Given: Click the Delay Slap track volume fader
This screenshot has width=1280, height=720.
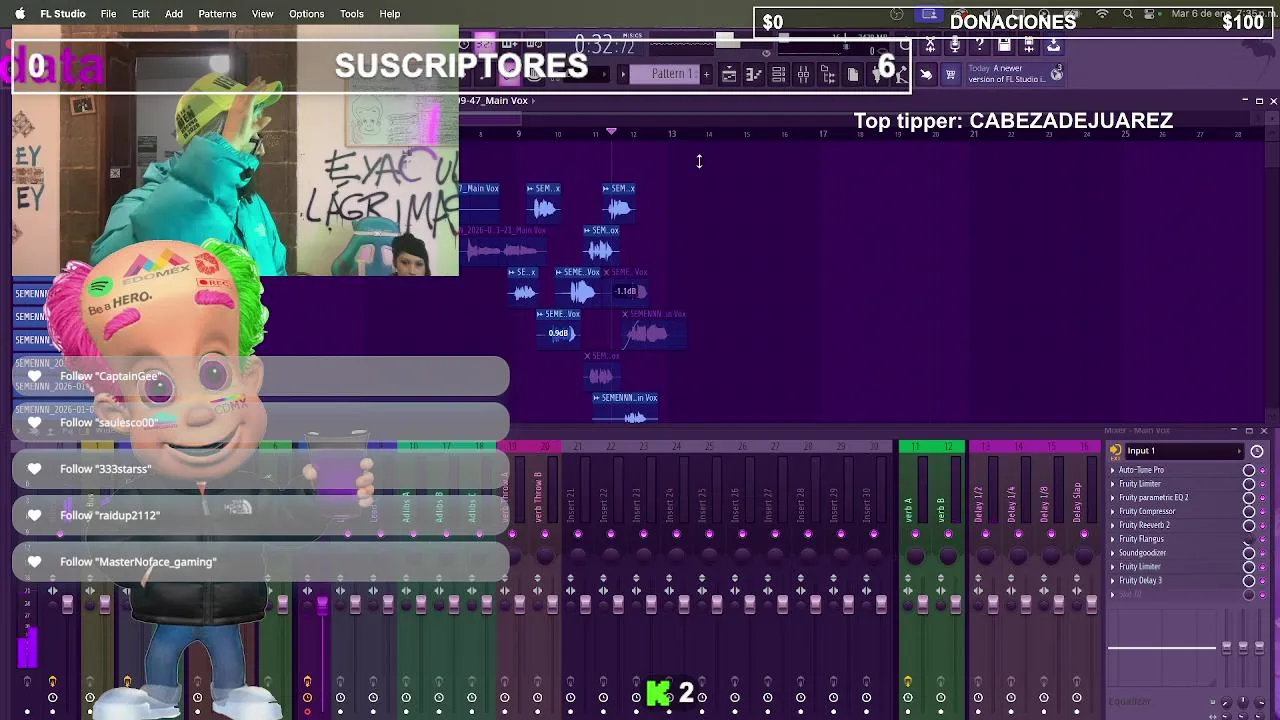Looking at the screenshot, I should [1091, 604].
